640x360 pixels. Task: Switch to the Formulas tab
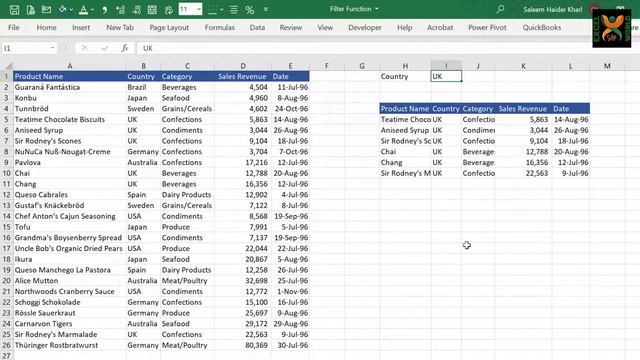pos(220,27)
